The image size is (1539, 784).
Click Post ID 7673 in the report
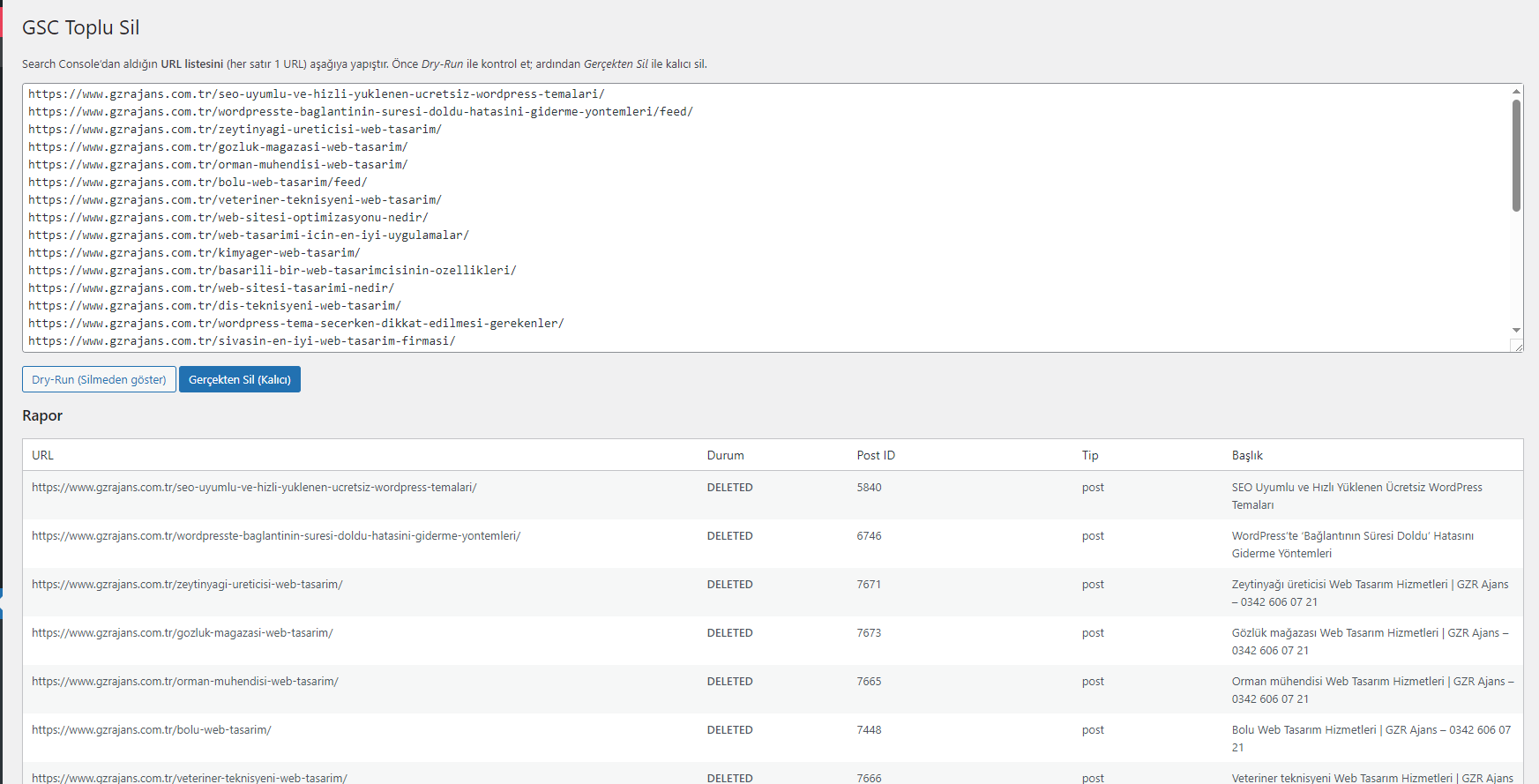870,632
